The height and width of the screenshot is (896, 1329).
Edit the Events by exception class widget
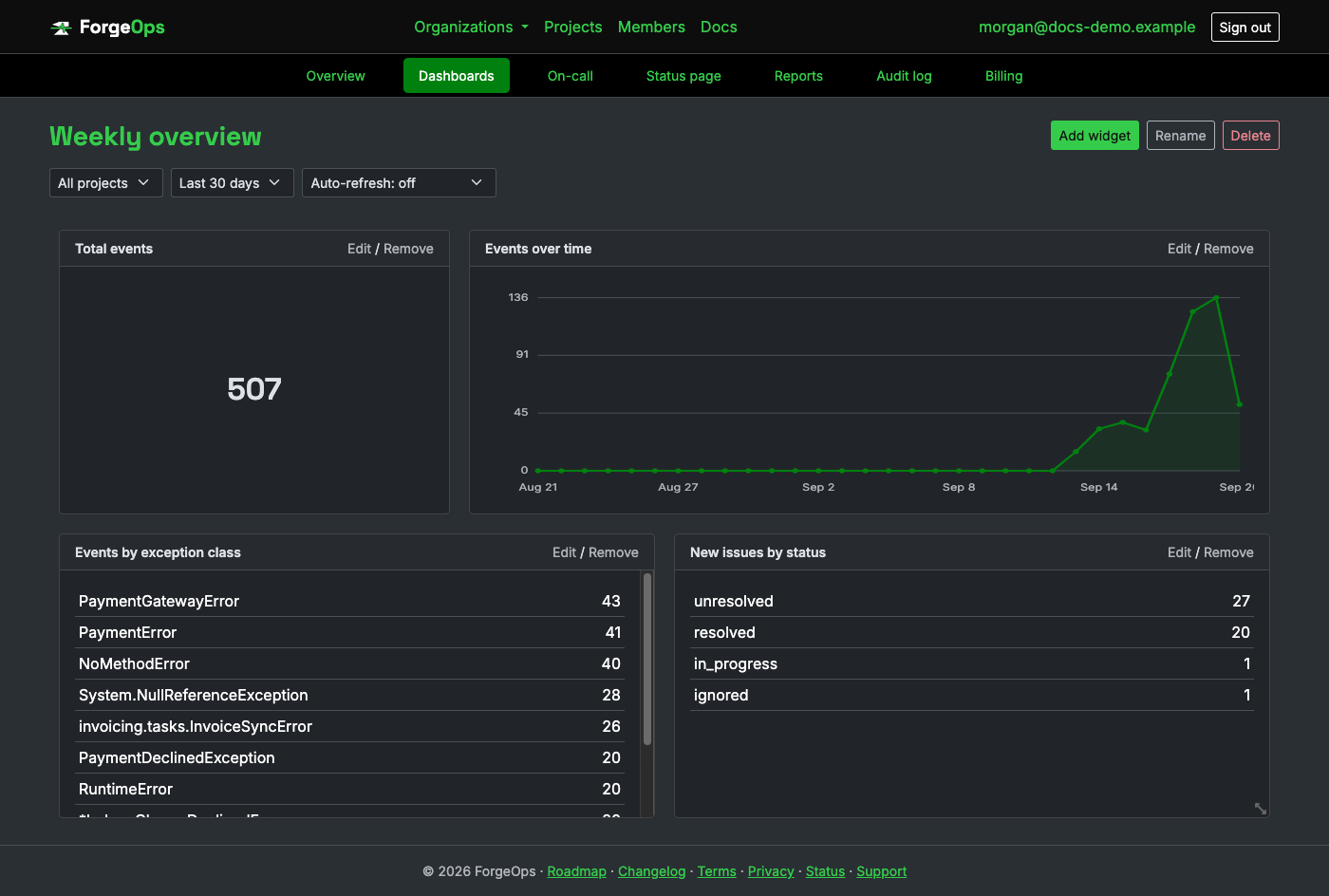click(564, 552)
